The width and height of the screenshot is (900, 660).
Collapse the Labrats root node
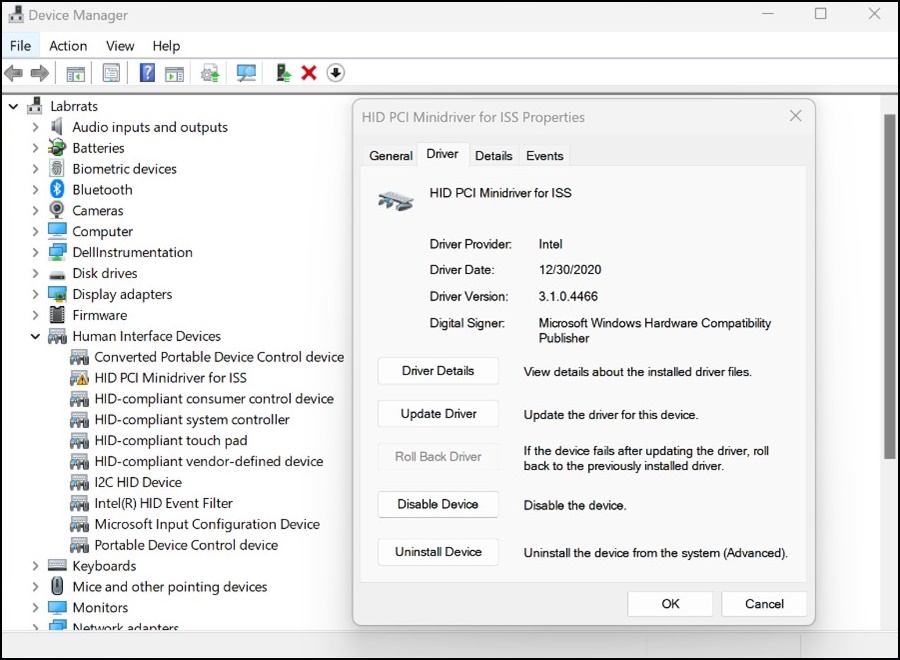14,106
